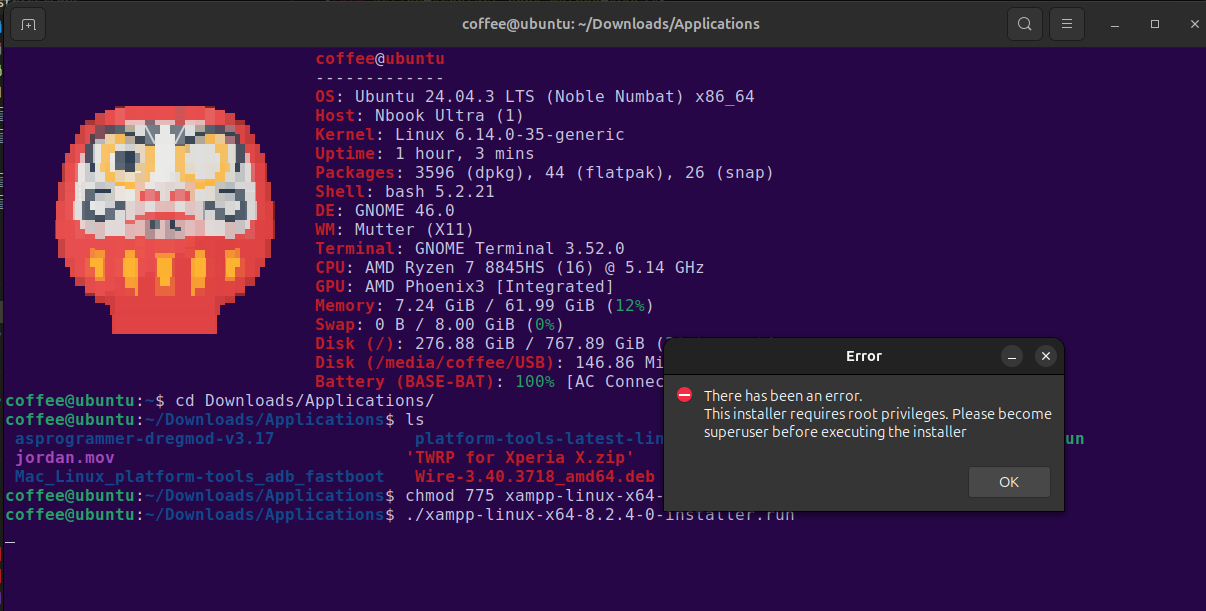This screenshot has width=1206, height=611.
Task: Click the terminal search magnifier icon
Action: (1025, 24)
